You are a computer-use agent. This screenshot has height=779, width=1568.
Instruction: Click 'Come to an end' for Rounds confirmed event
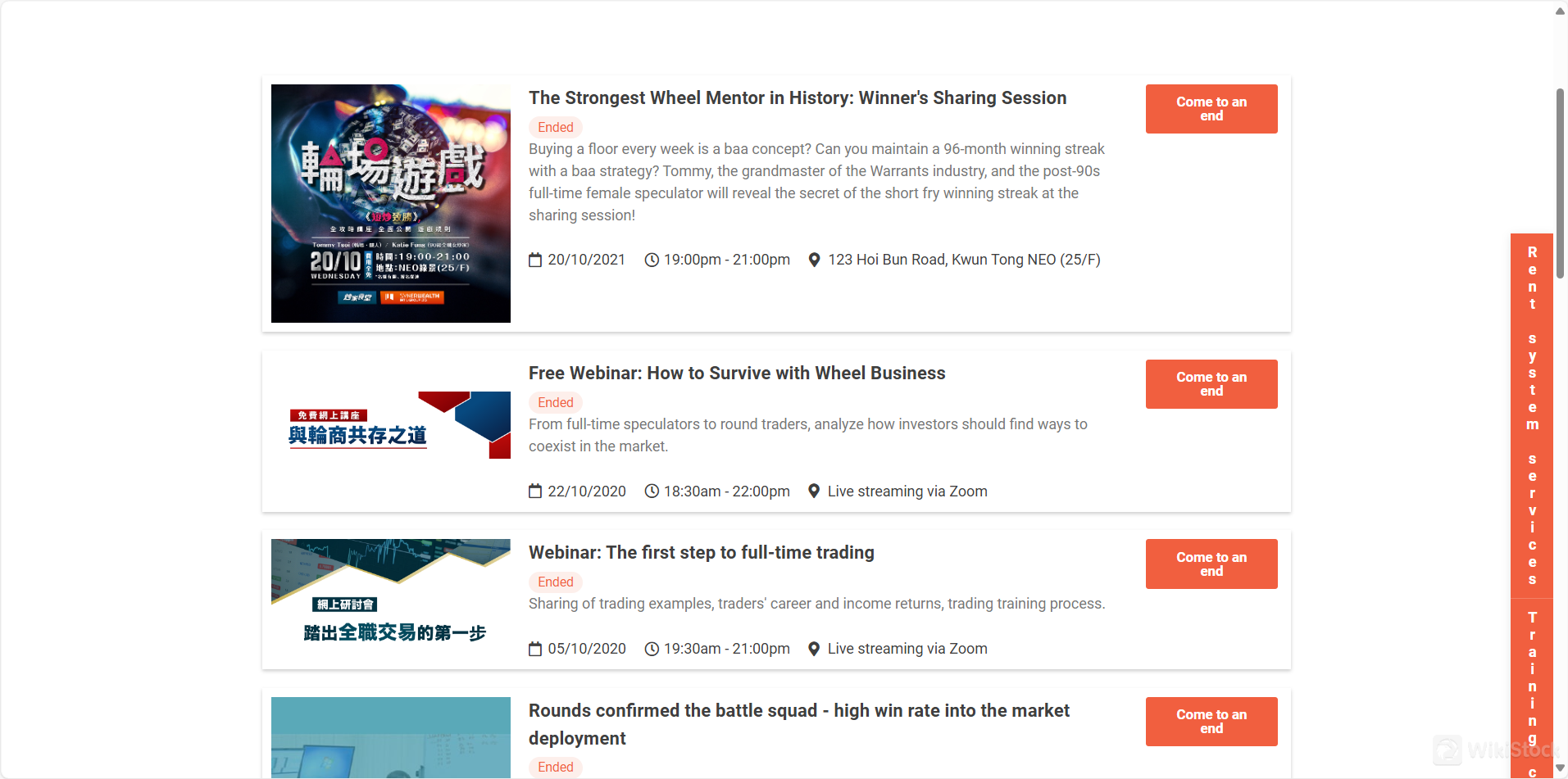click(1211, 722)
